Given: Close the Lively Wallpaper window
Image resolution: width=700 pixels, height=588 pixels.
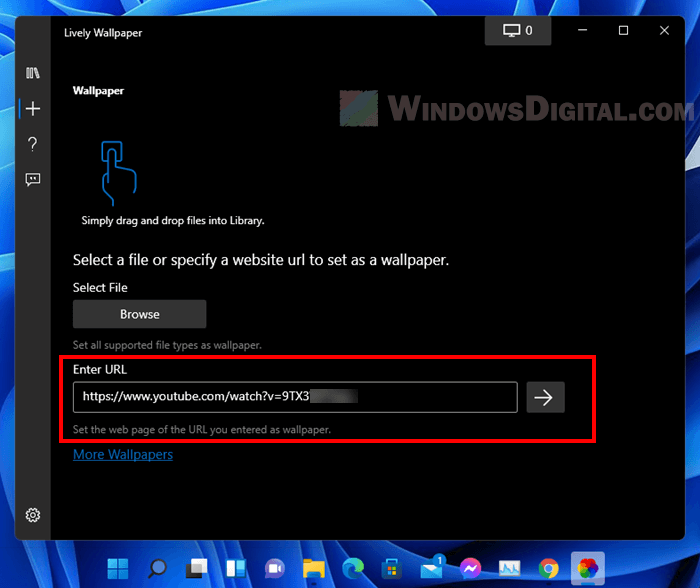Looking at the screenshot, I should [x=664, y=30].
